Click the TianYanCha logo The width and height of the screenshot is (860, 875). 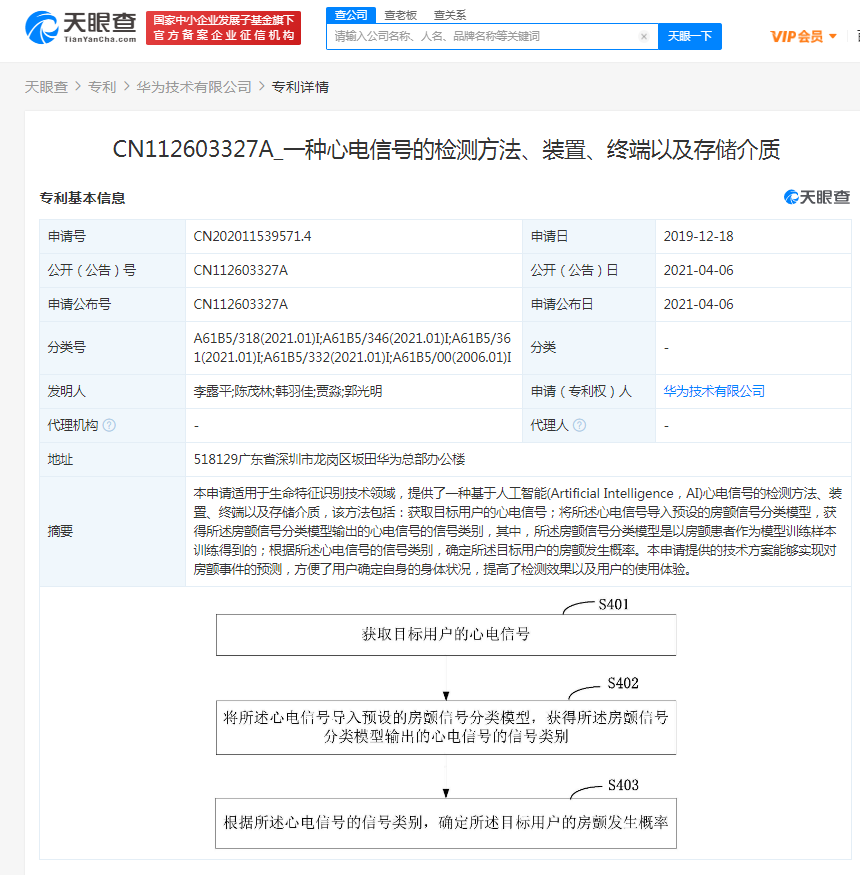(x=81, y=27)
